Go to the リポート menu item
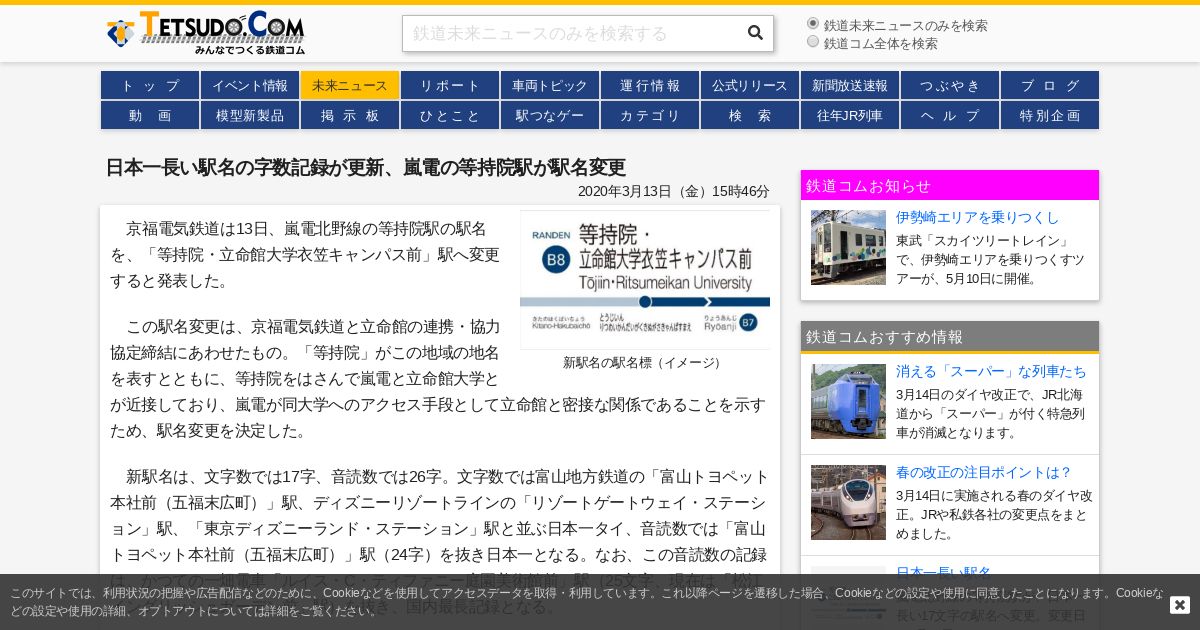Viewport: 1200px width, 630px height. click(x=450, y=85)
